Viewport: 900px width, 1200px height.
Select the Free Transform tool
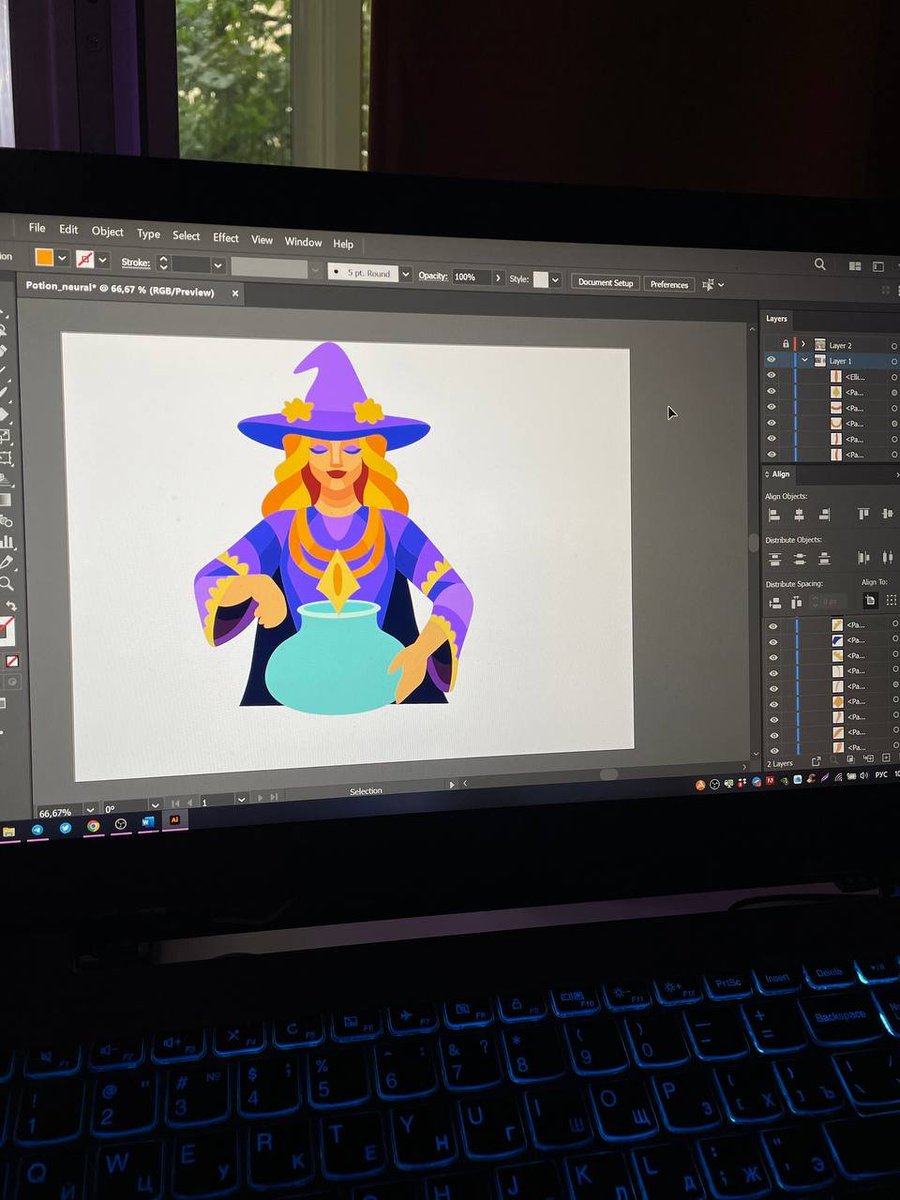coord(6,457)
